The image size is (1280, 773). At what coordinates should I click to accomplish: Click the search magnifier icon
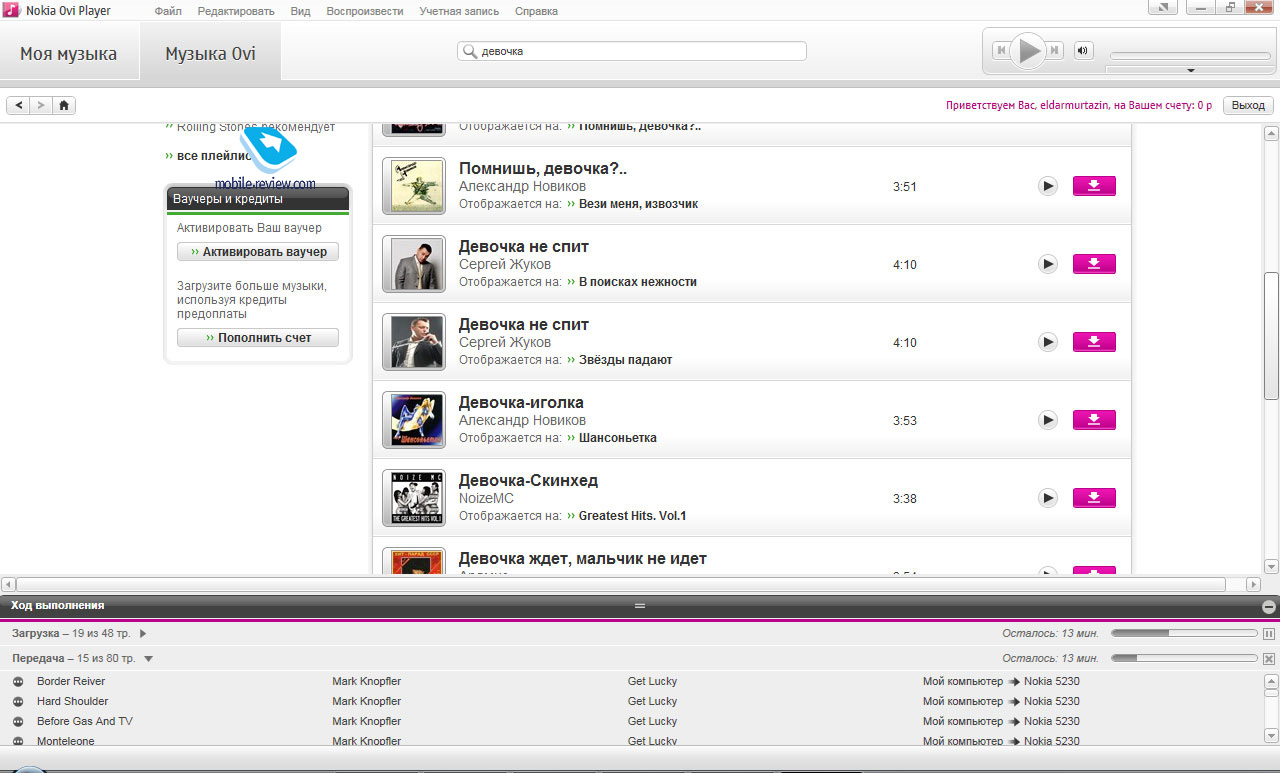point(469,51)
